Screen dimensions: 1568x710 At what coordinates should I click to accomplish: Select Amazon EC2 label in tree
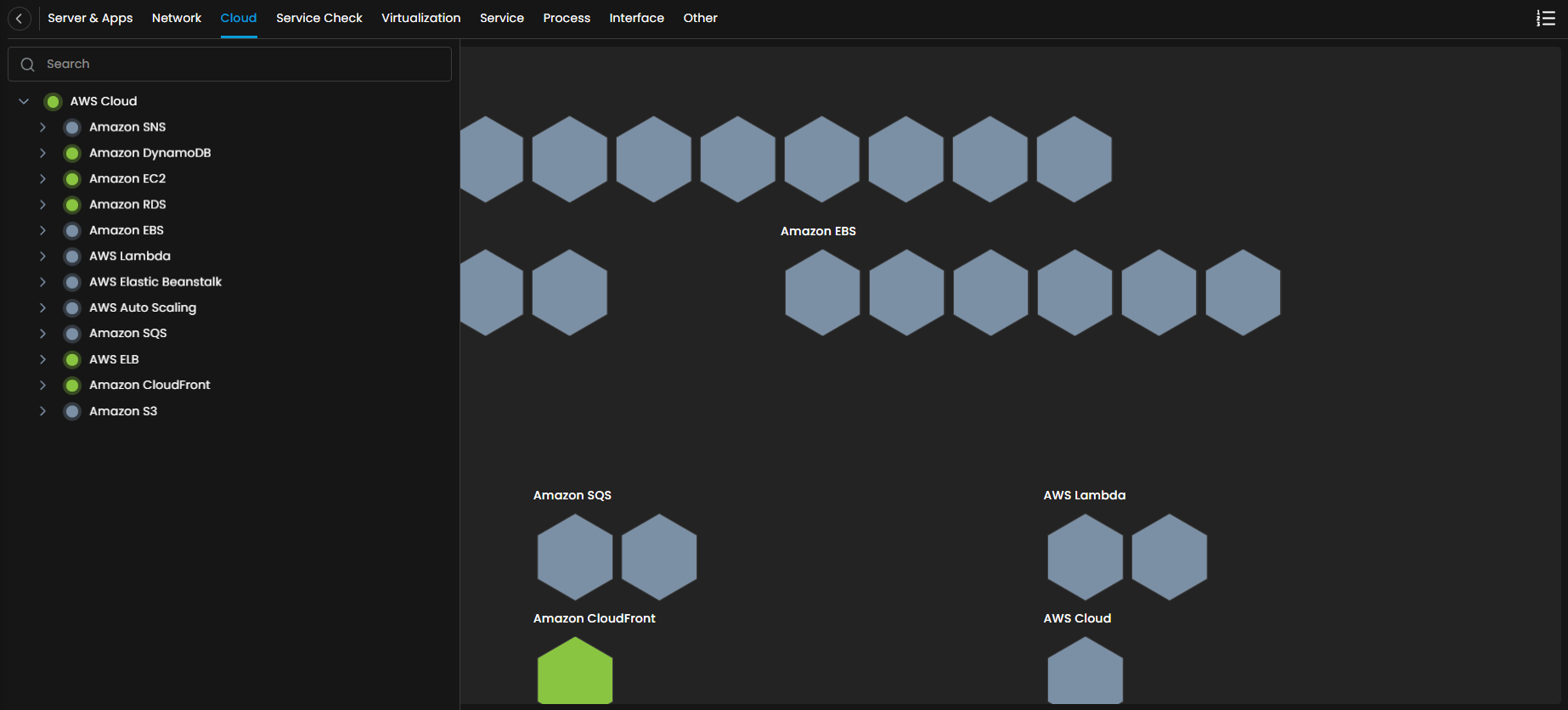tap(127, 178)
